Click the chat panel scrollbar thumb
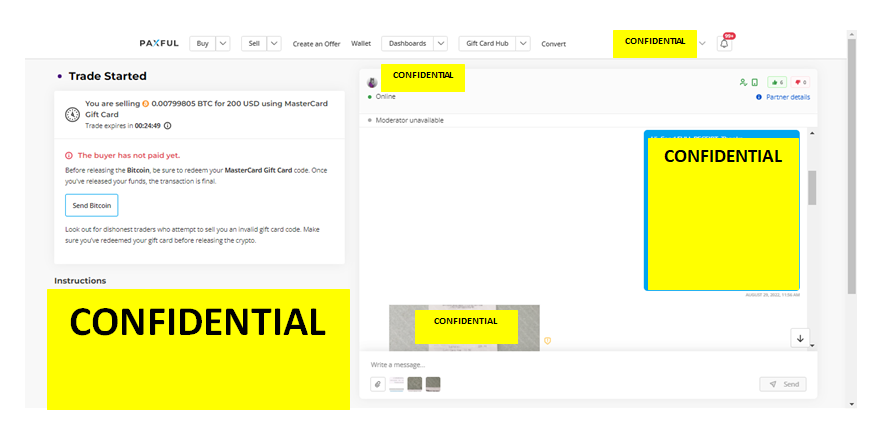 point(812,188)
